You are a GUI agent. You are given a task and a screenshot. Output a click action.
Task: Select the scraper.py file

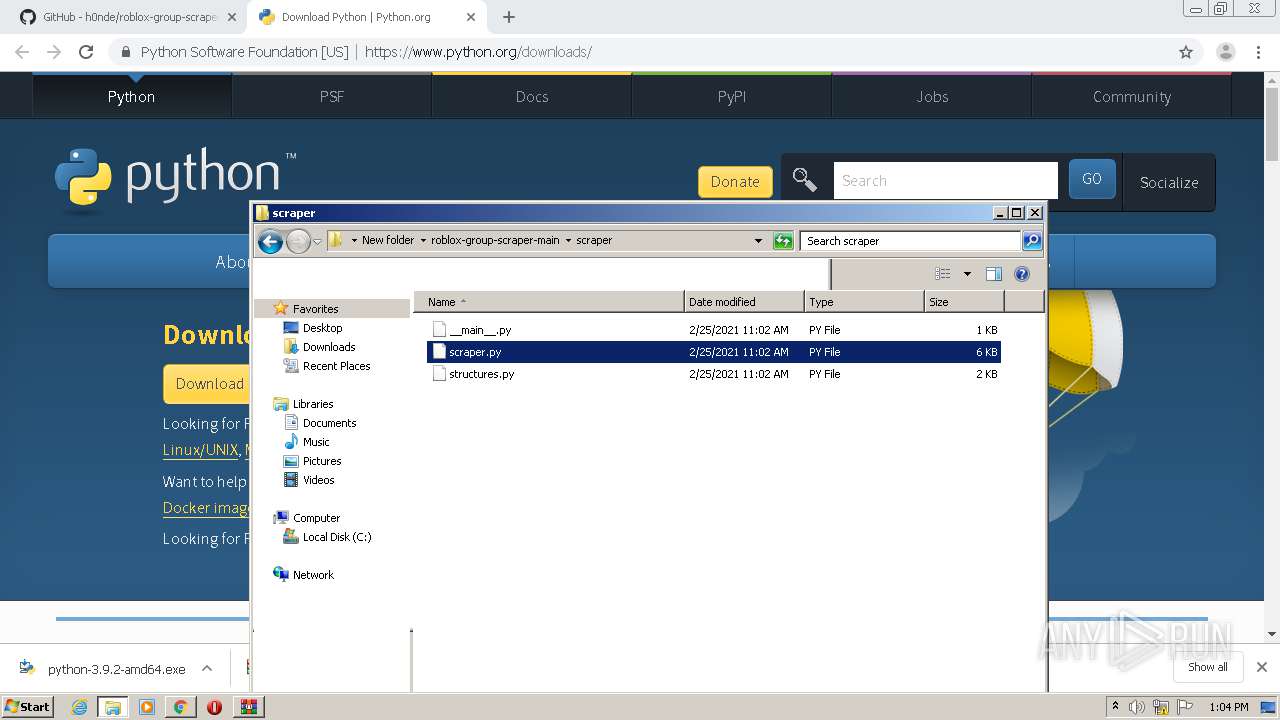[714, 352]
